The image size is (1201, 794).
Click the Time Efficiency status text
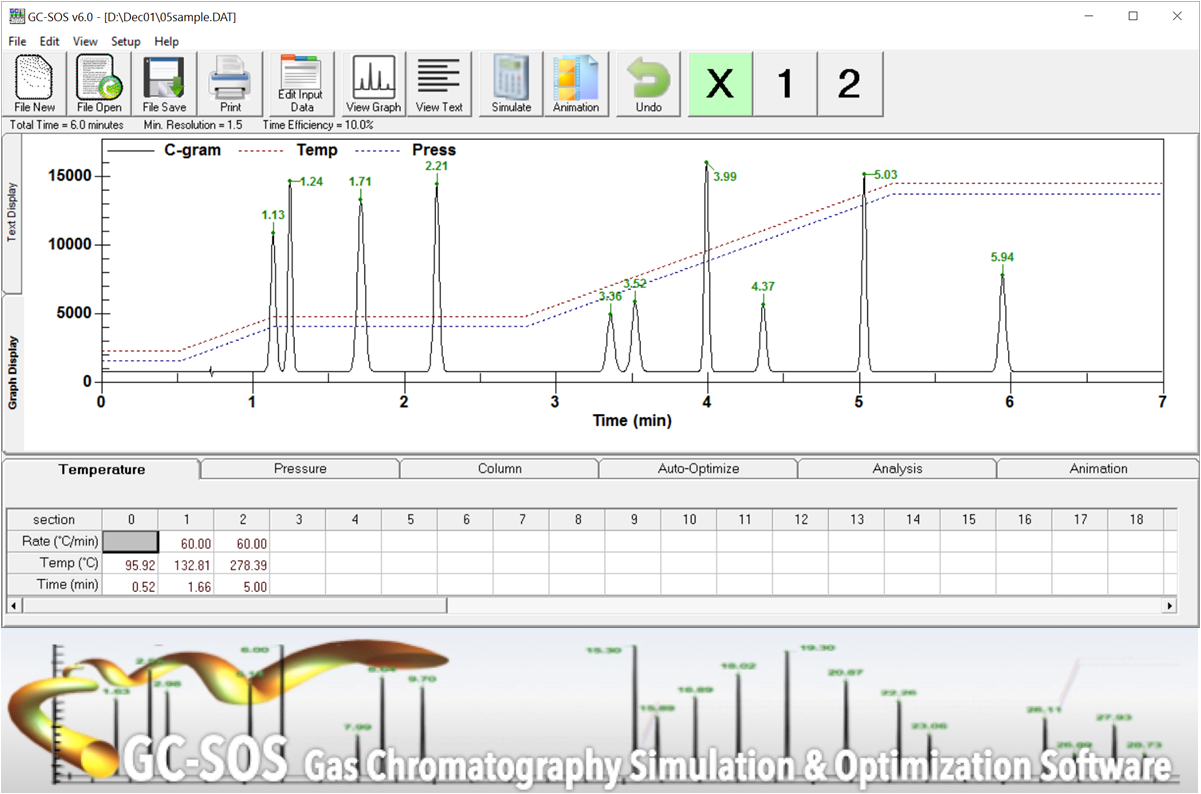318,125
